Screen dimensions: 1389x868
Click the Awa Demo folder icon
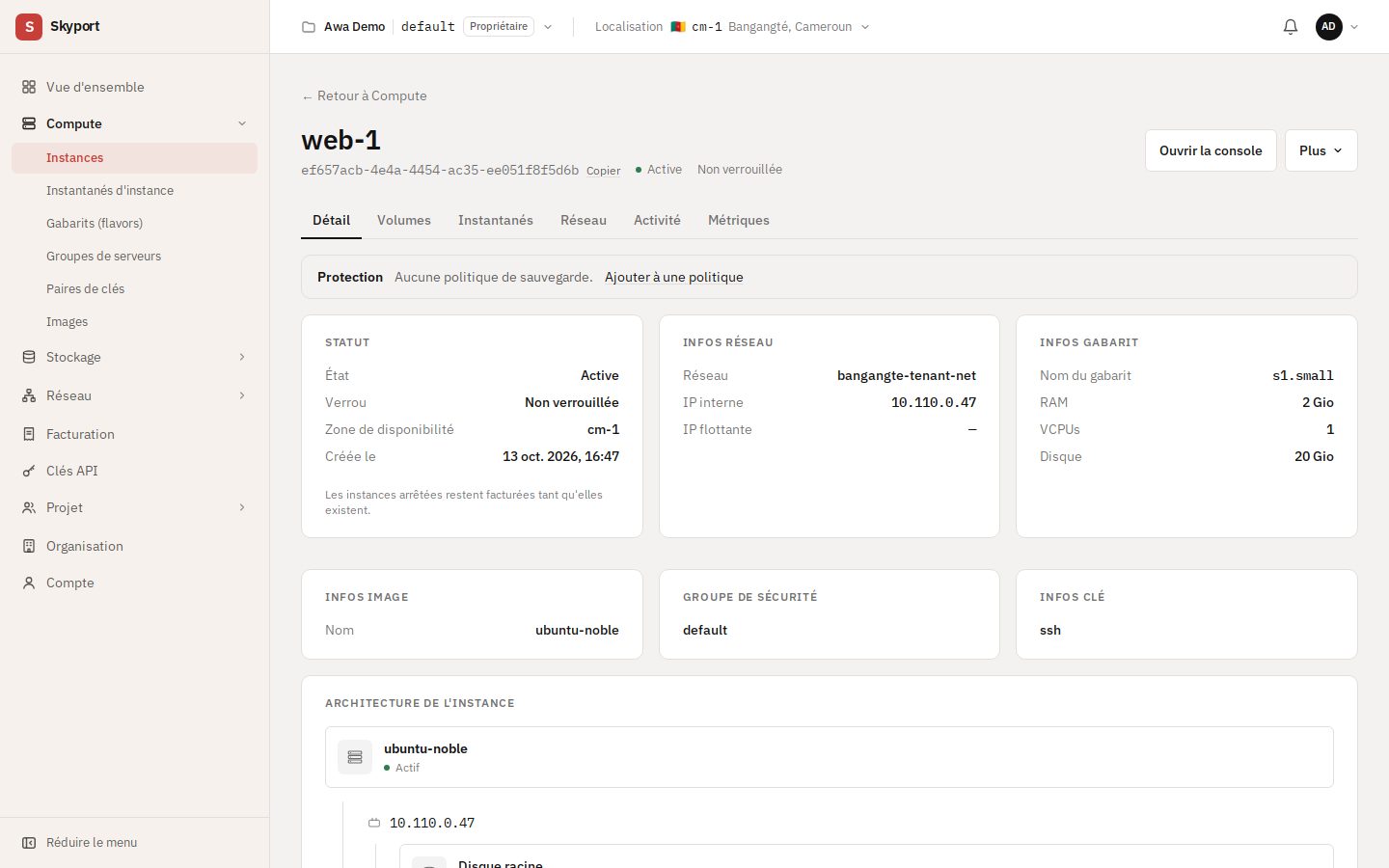309,27
